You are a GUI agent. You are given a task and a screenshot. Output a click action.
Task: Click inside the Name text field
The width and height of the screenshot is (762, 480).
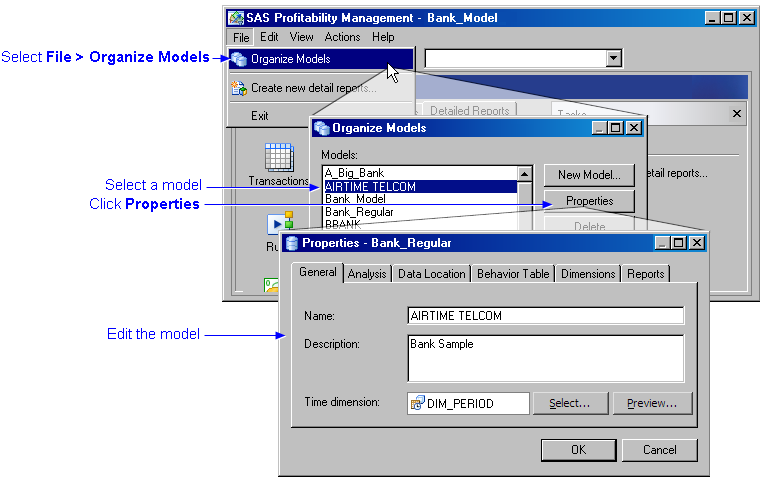tap(545, 316)
